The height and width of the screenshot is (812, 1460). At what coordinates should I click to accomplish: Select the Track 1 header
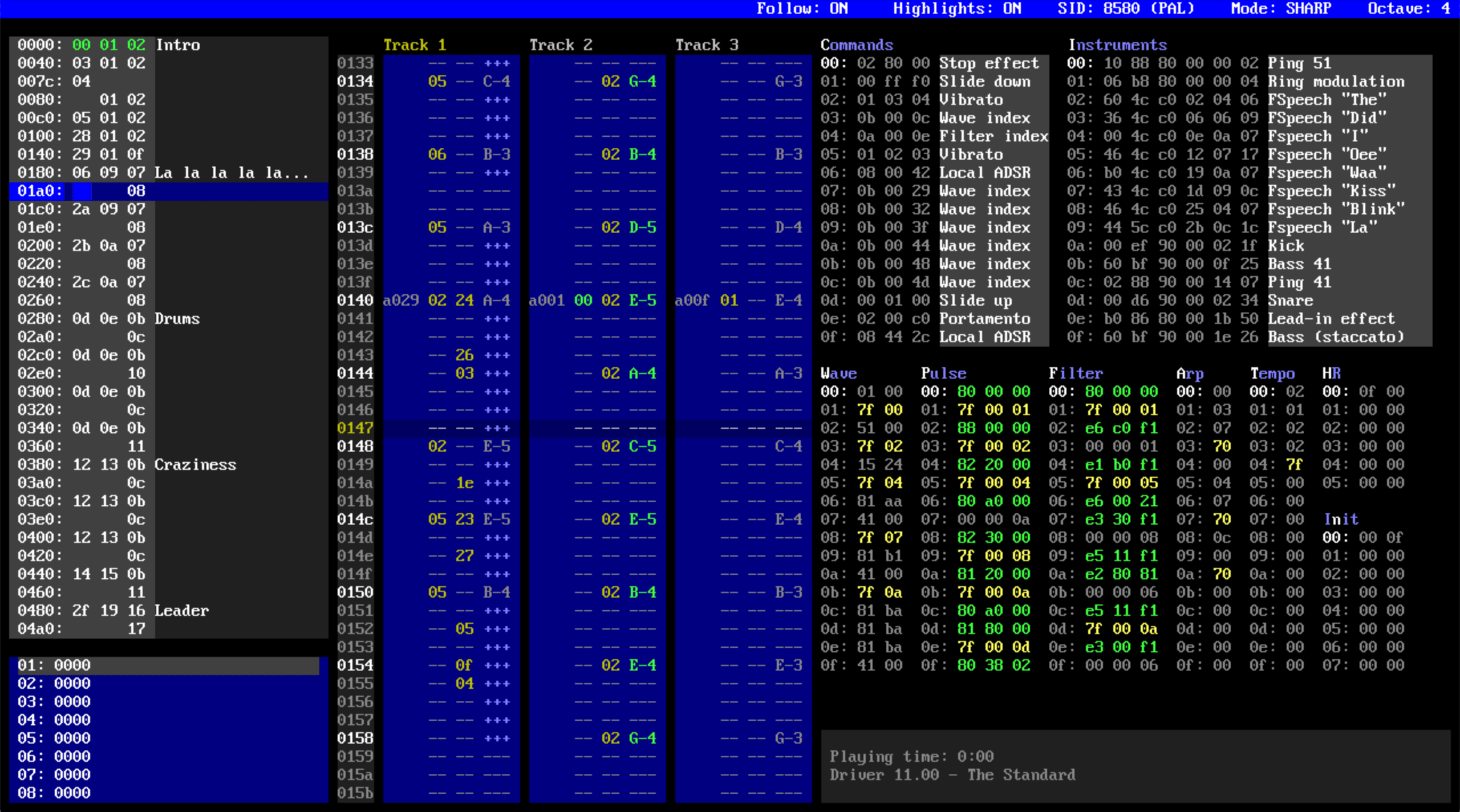coord(415,45)
